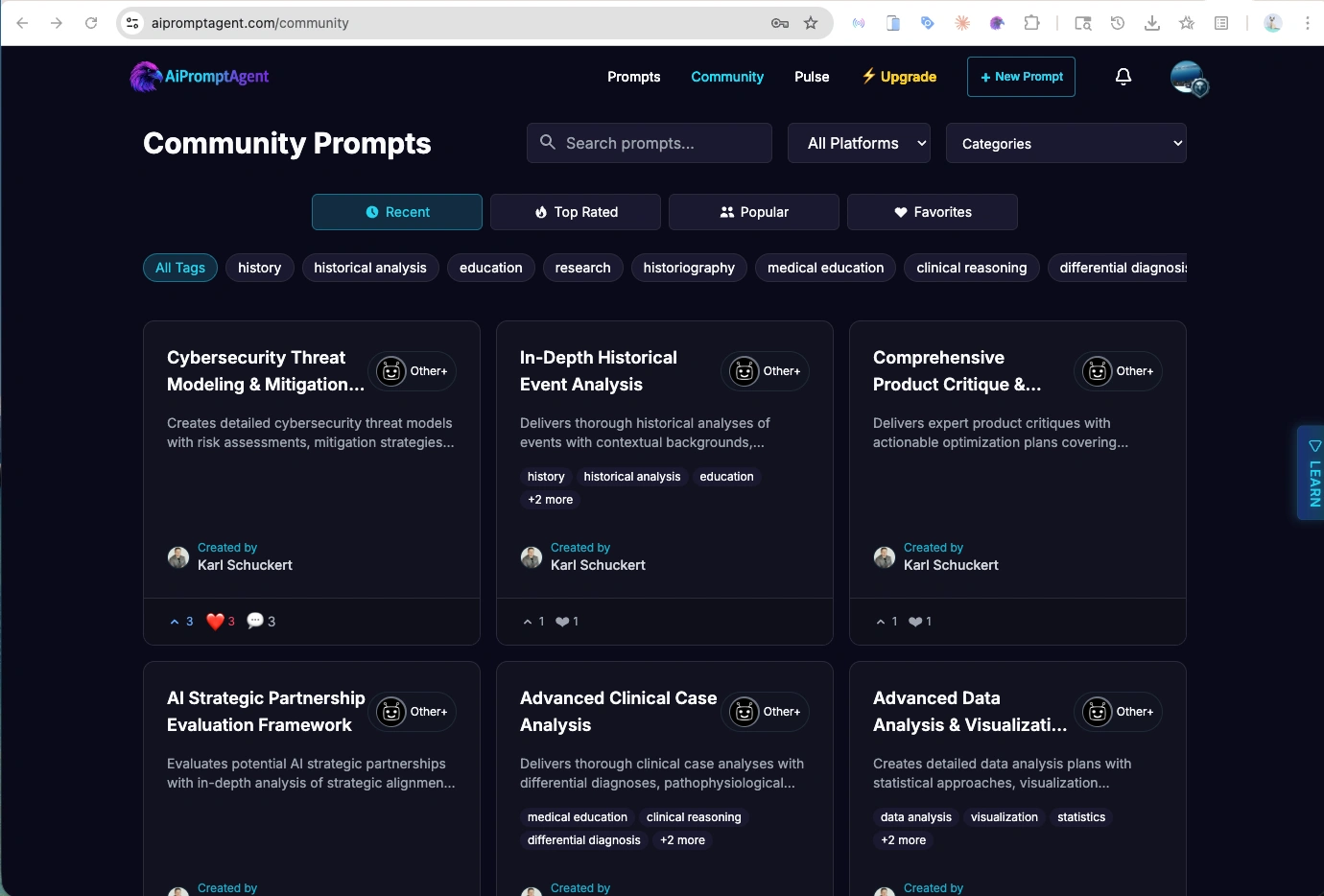Open comments on Cybersecurity Threat Modeling prompt
The height and width of the screenshot is (896, 1324).
point(261,622)
